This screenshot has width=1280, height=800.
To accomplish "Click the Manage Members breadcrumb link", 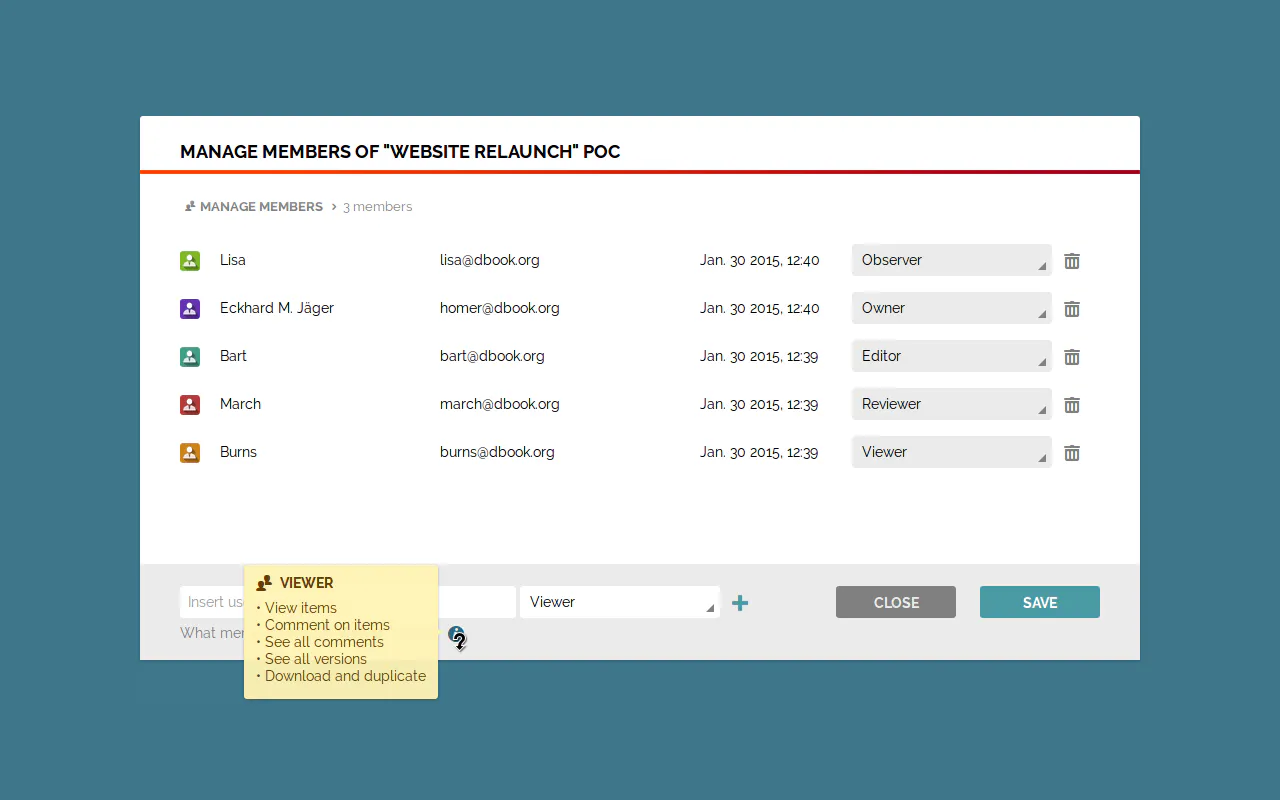I will (x=261, y=207).
